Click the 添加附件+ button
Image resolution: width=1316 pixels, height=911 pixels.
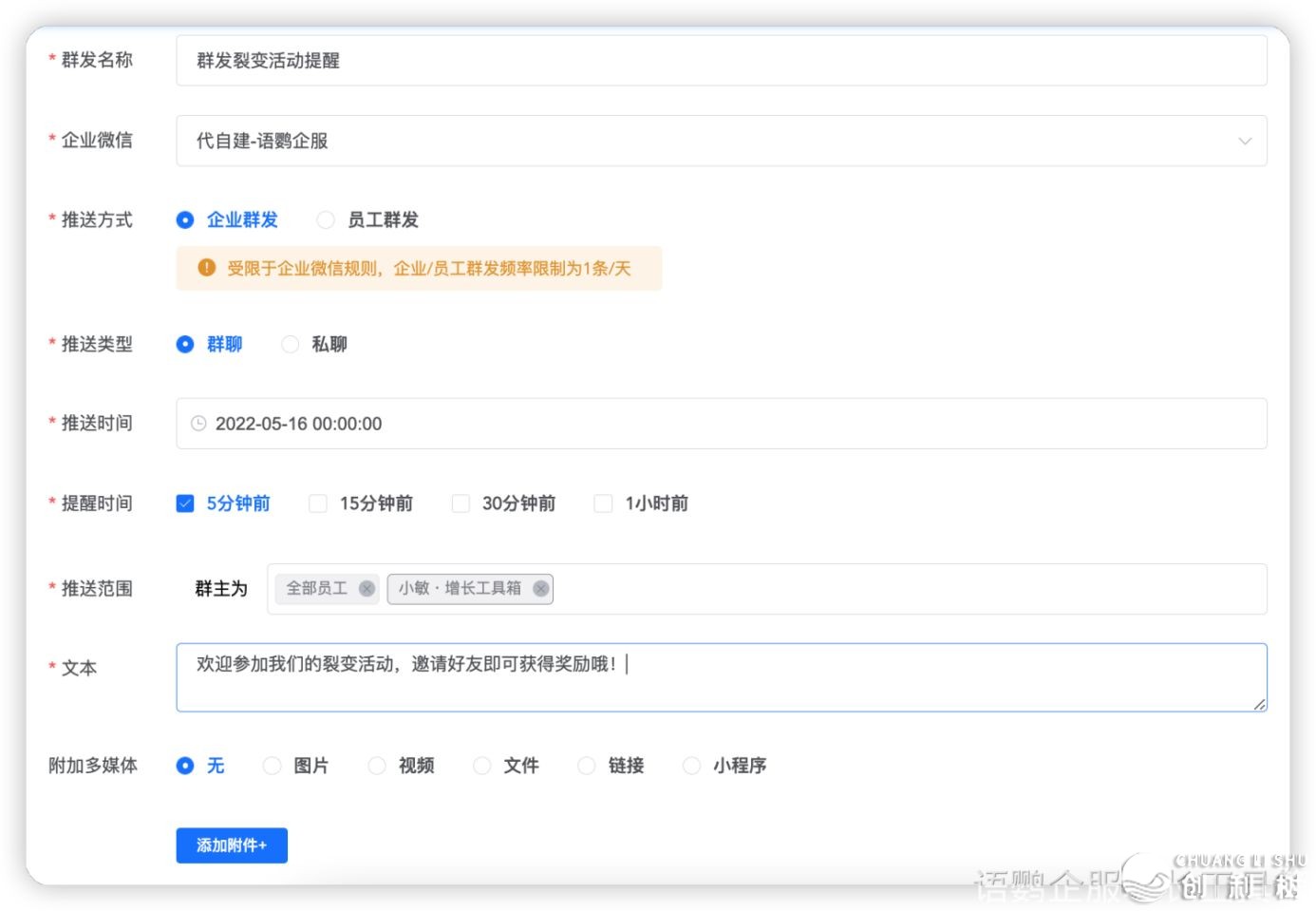(232, 845)
